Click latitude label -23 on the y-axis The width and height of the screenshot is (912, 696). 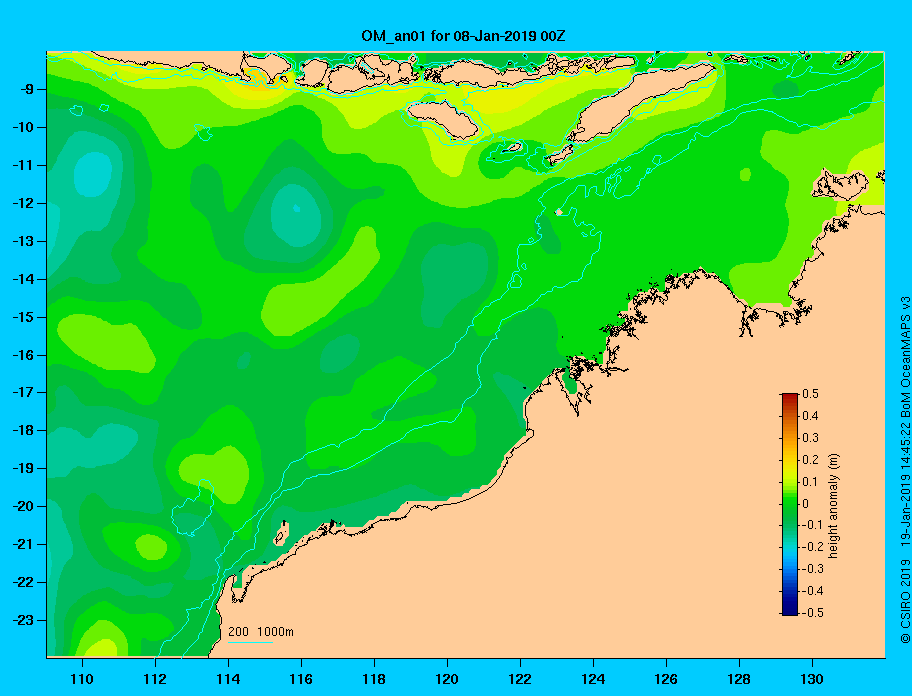point(22,620)
